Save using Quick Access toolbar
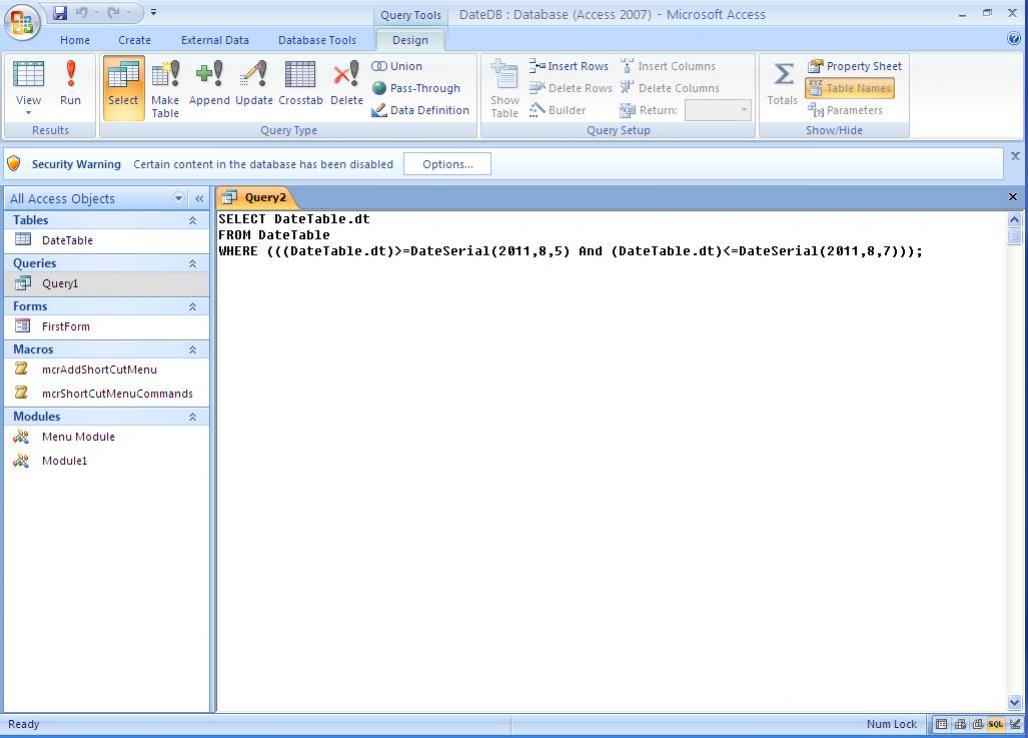 tap(60, 12)
